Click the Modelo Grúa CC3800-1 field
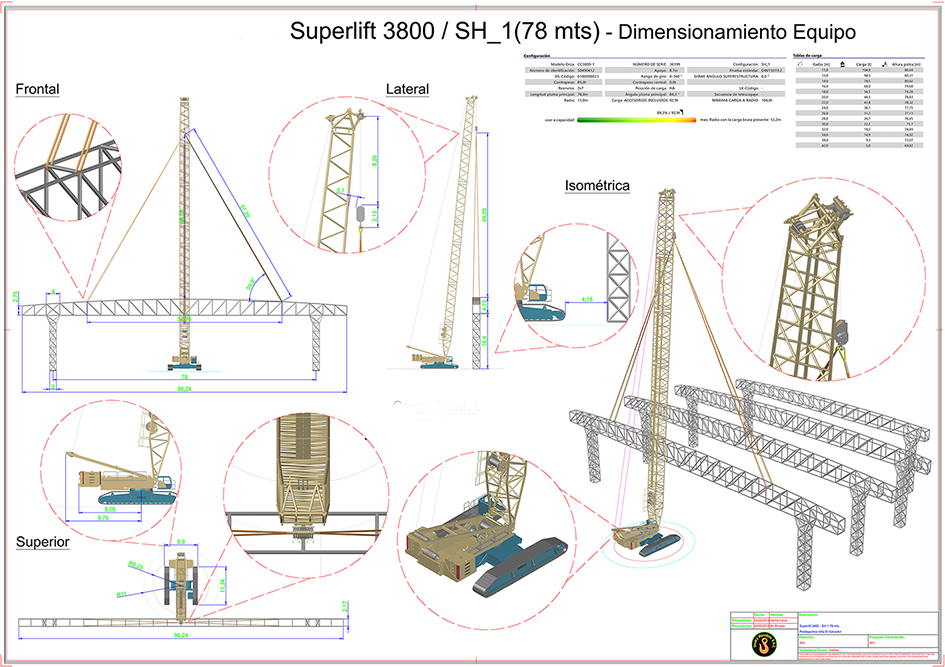The image size is (945, 667). 564,64
